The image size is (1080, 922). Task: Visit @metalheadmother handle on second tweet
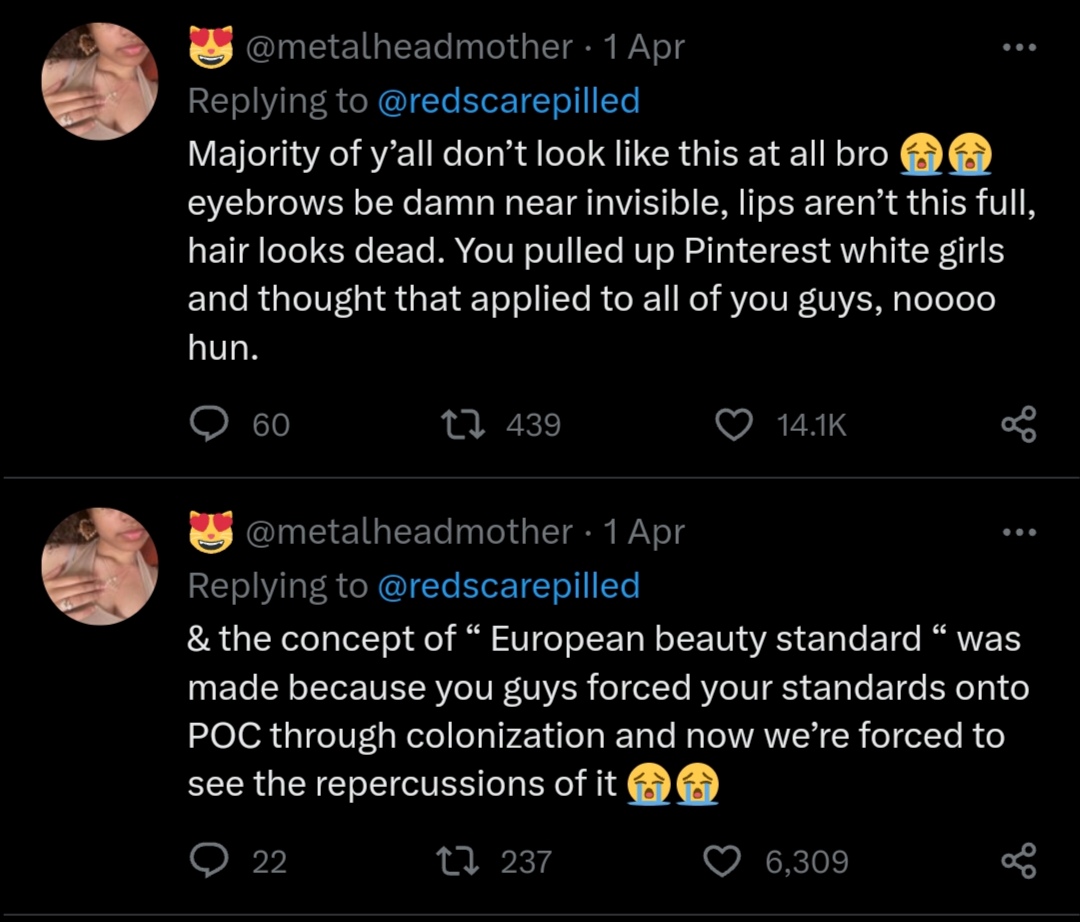click(409, 532)
